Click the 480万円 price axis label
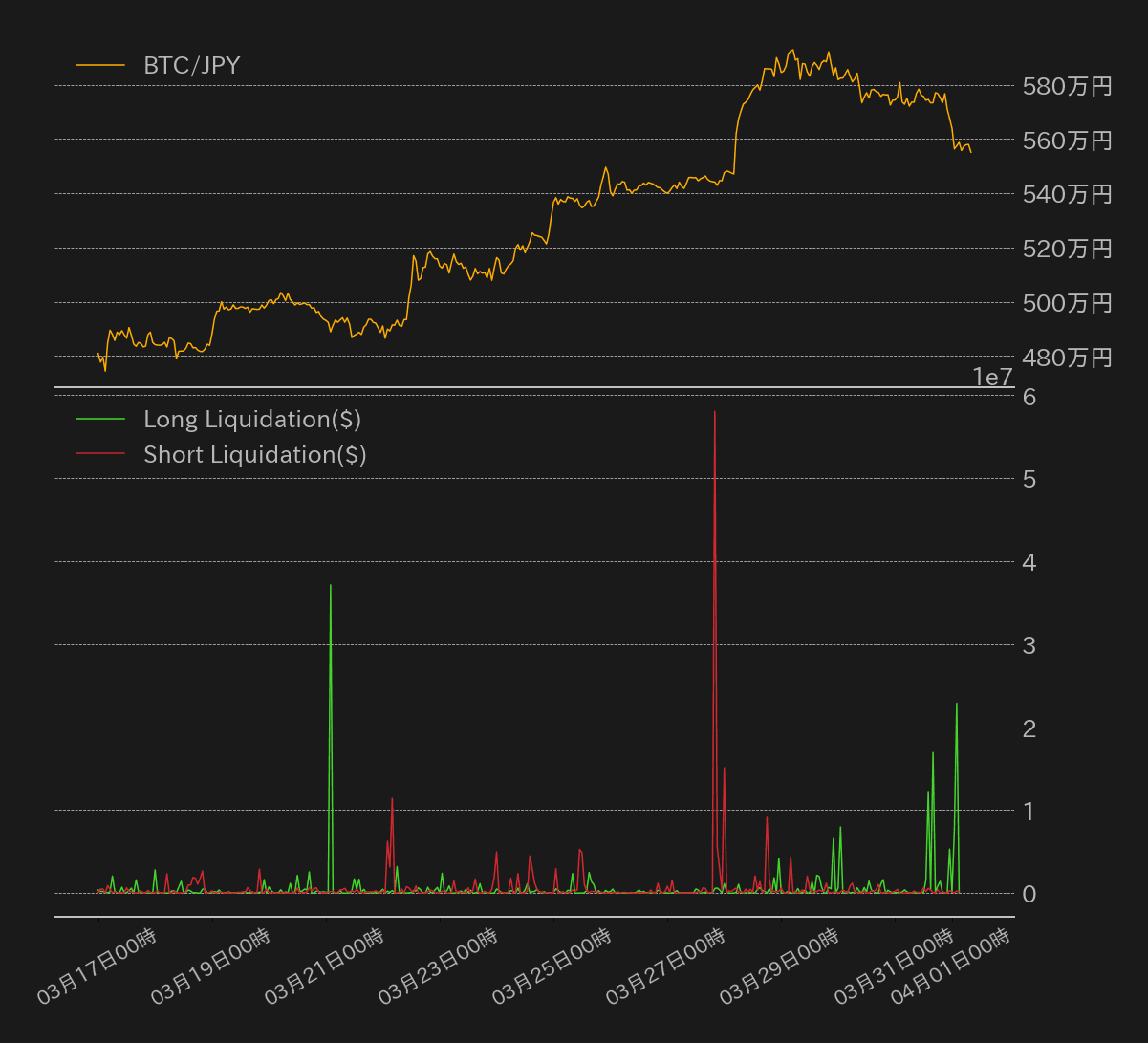The height and width of the screenshot is (1043, 1148). (x=1067, y=359)
